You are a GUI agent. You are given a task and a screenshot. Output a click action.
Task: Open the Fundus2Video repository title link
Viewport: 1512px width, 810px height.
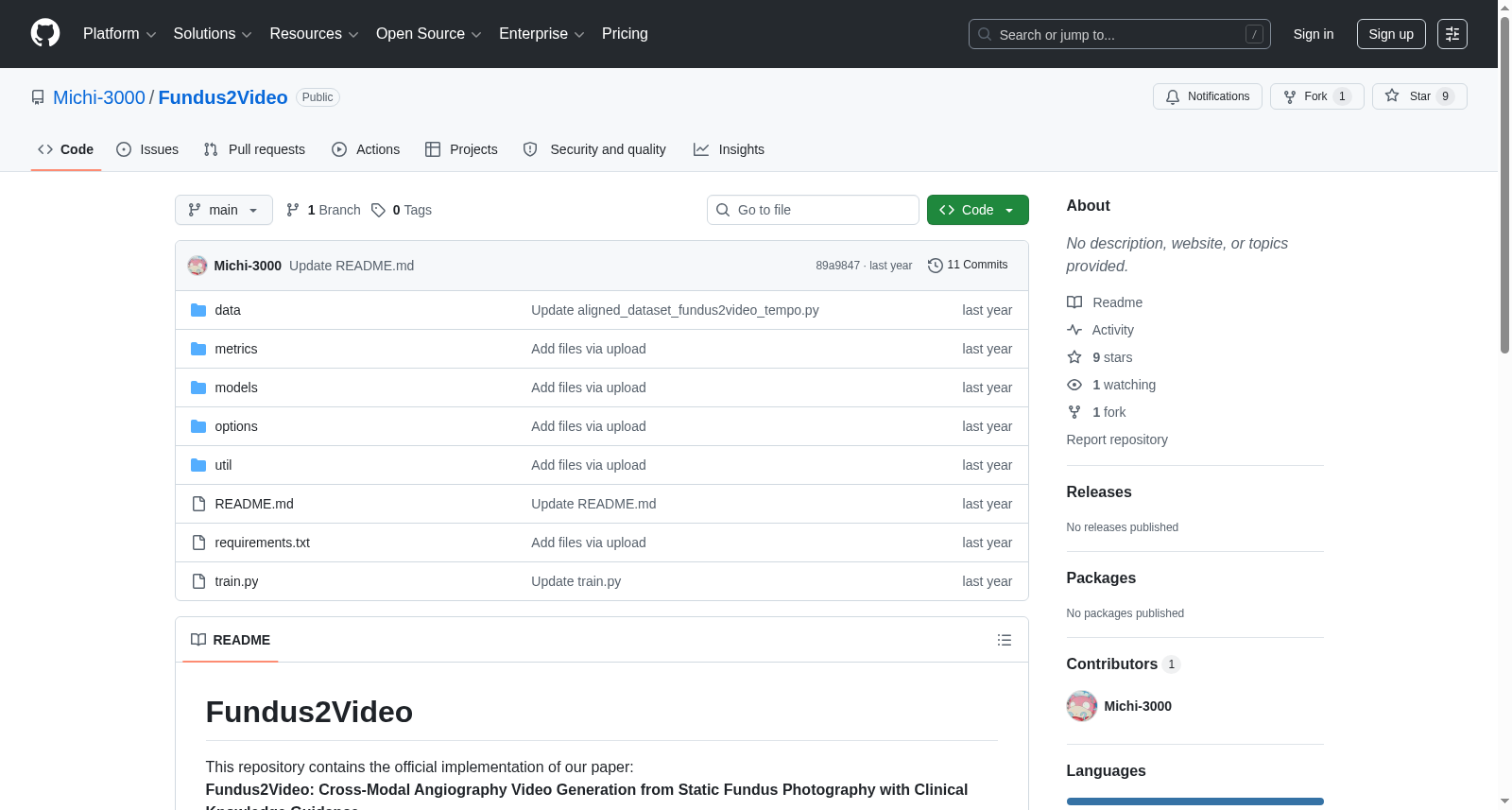(223, 97)
